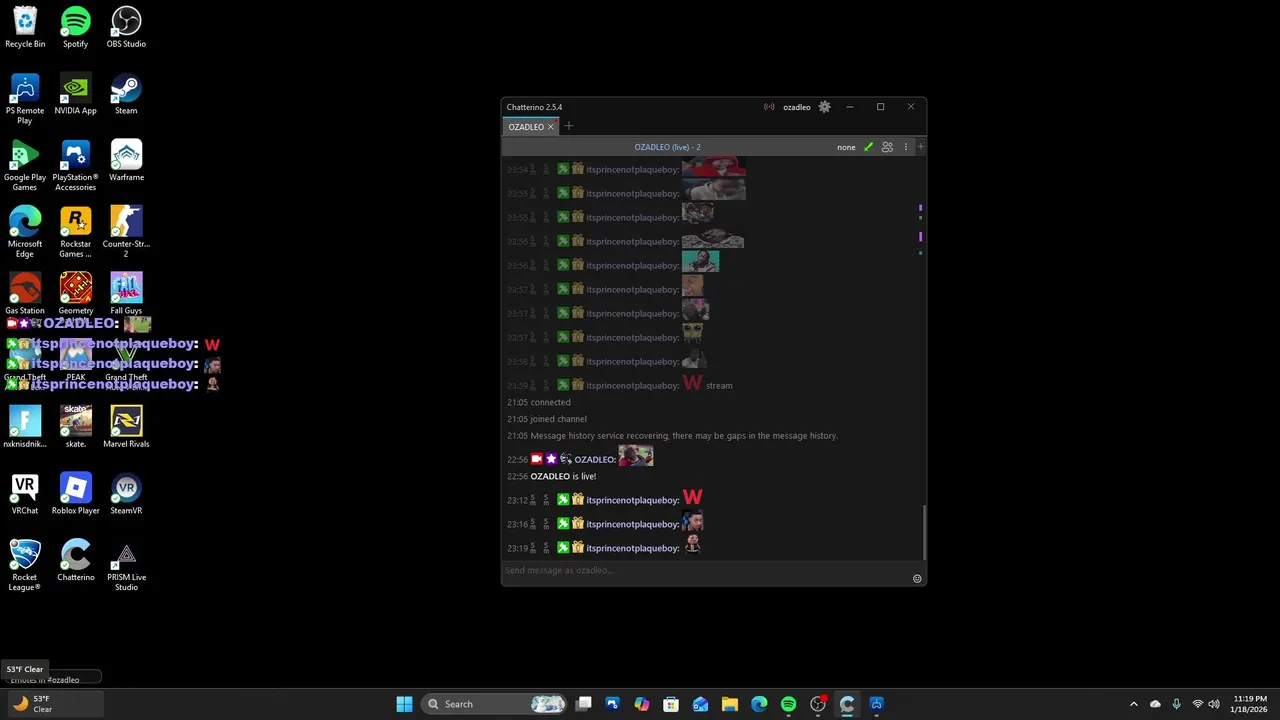Open Chatterino desktop shortcut
1280x720 pixels.
click(76, 561)
